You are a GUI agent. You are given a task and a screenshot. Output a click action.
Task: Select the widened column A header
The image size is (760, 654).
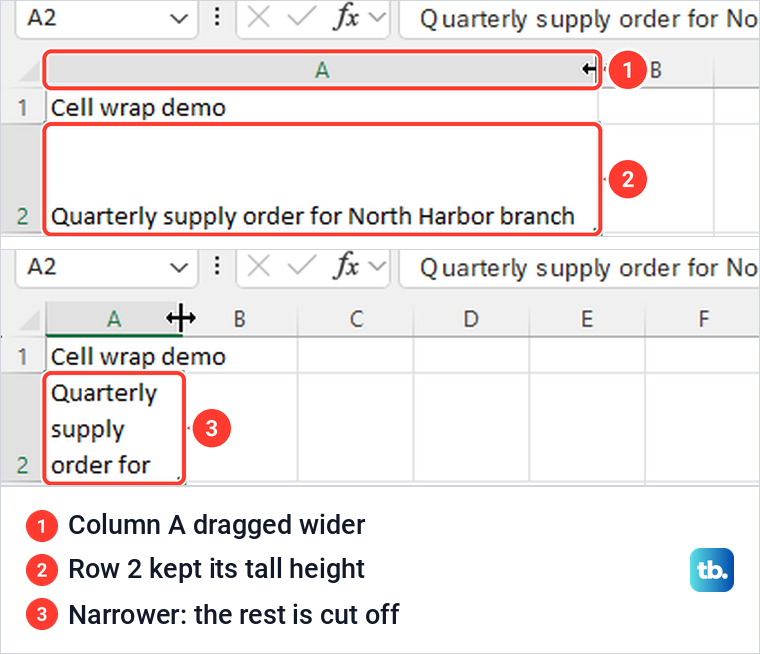(x=322, y=70)
